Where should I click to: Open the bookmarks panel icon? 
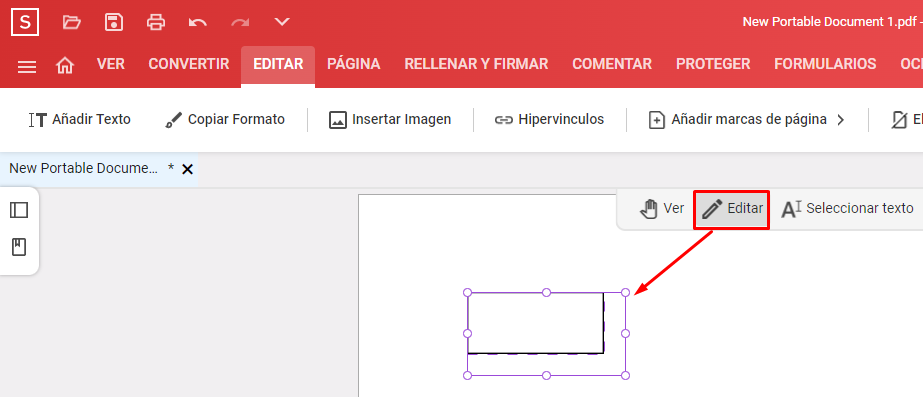click(19, 247)
